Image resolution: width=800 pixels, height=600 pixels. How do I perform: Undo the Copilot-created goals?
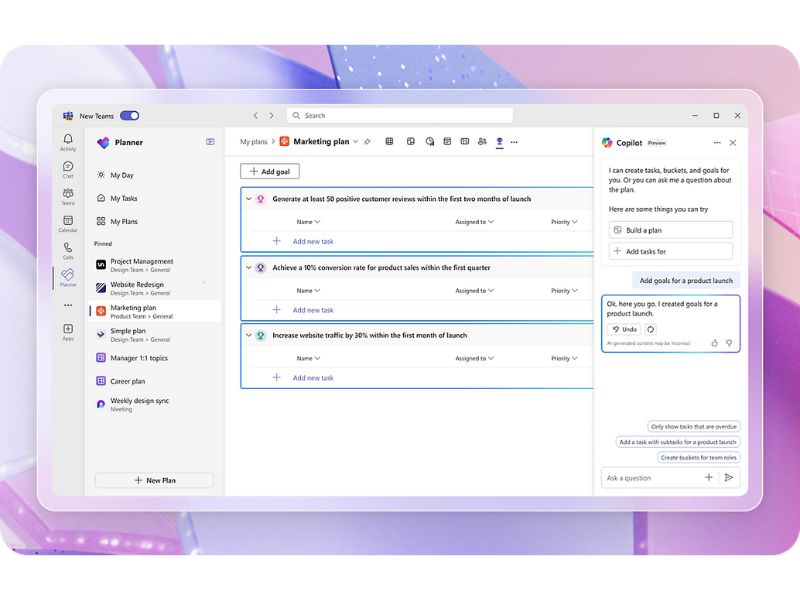coord(623,329)
